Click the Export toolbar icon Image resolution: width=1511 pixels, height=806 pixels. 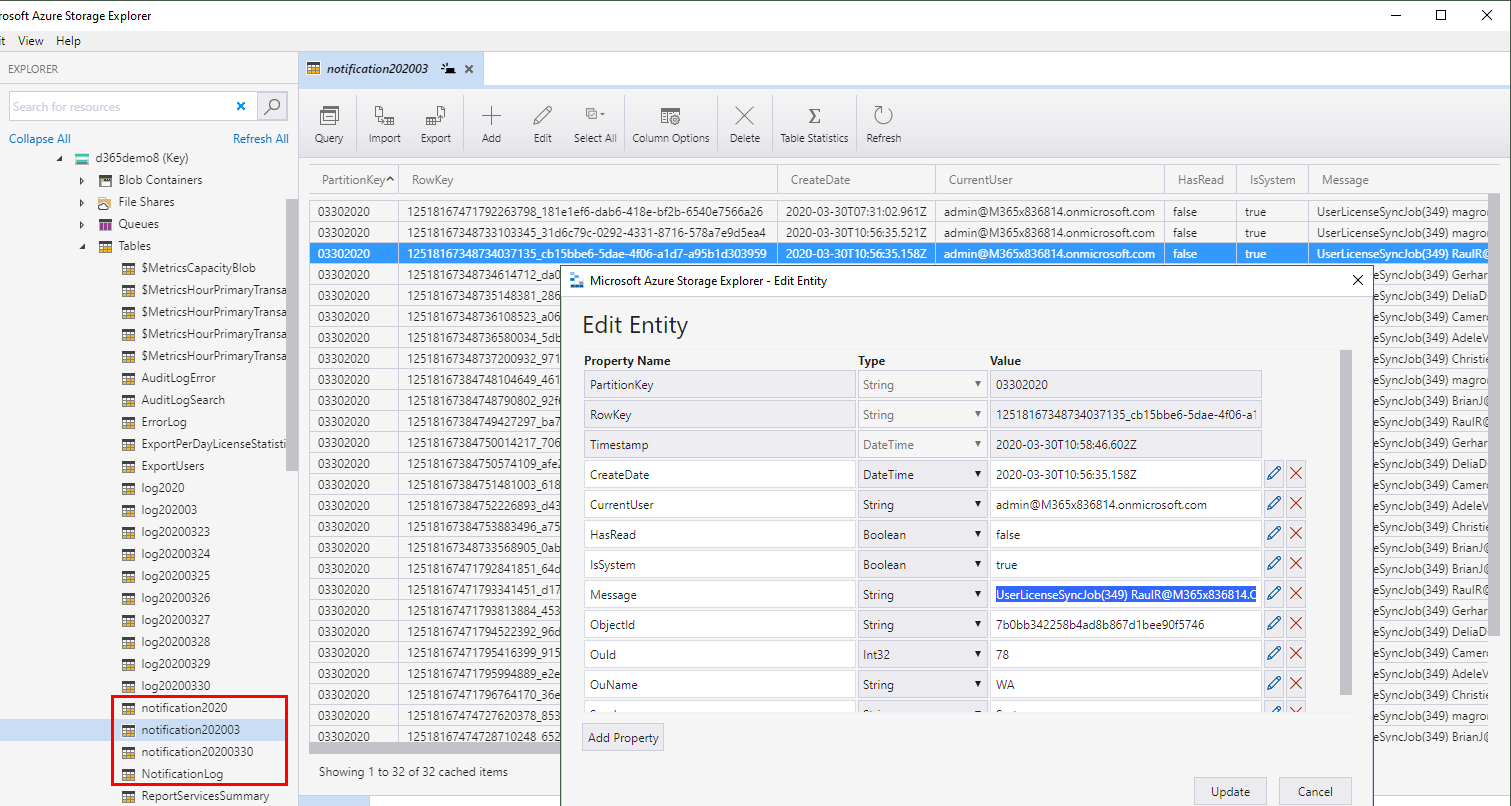click(x=435, y=124)
